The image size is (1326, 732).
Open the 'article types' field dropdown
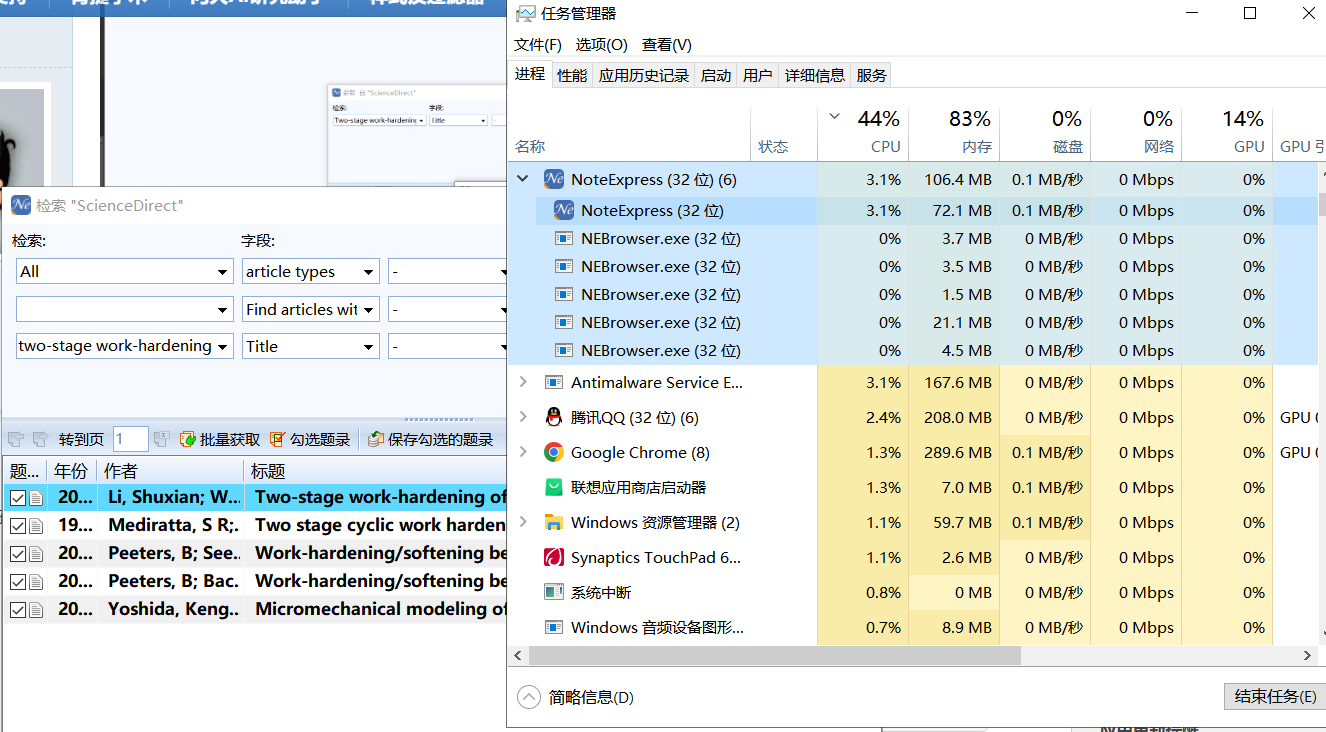point(369,272)
